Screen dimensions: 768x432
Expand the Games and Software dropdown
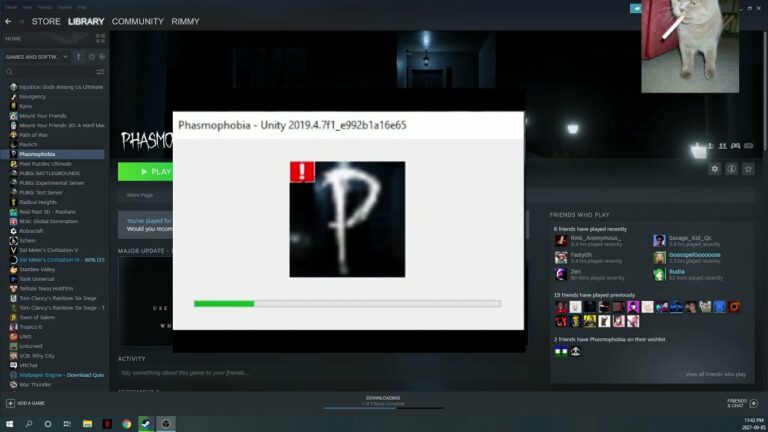[x=36, y=57]
